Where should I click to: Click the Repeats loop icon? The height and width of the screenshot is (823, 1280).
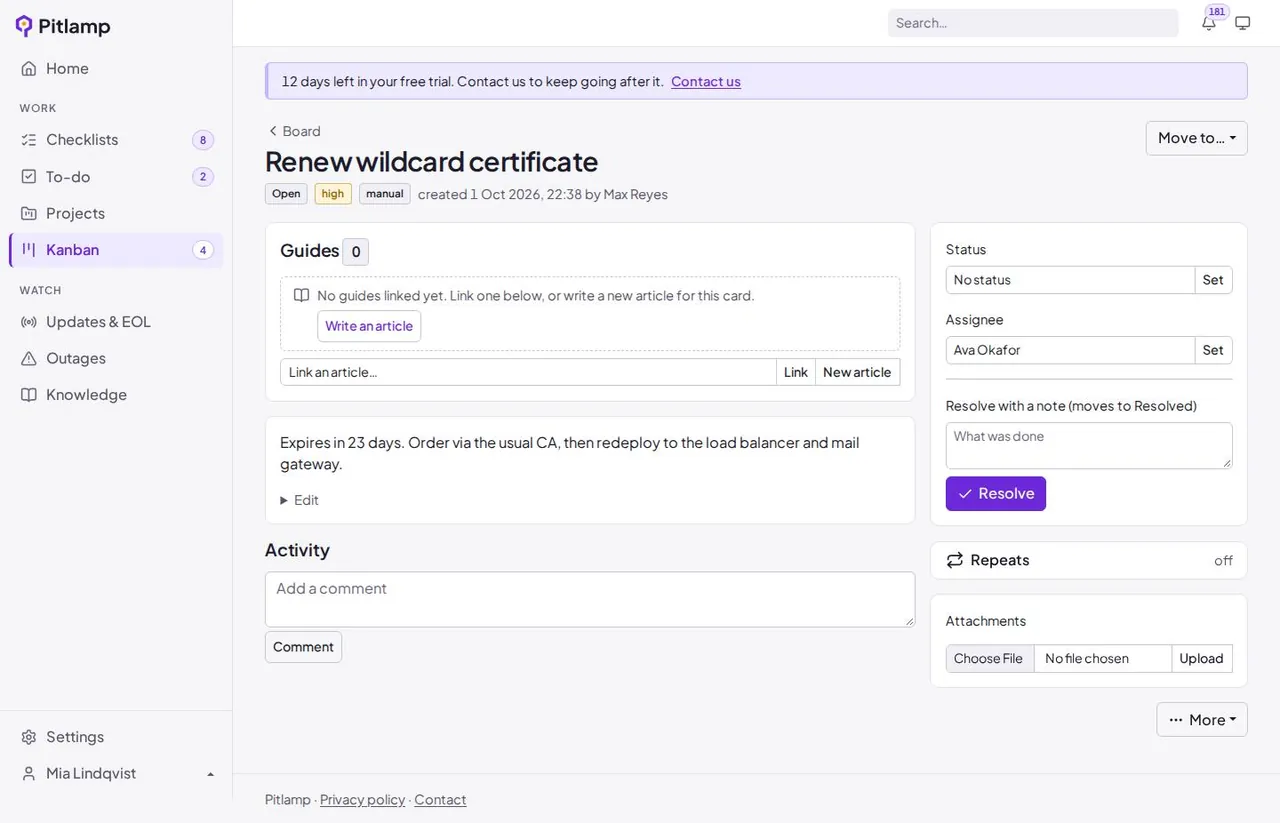[x=955, y=560]
